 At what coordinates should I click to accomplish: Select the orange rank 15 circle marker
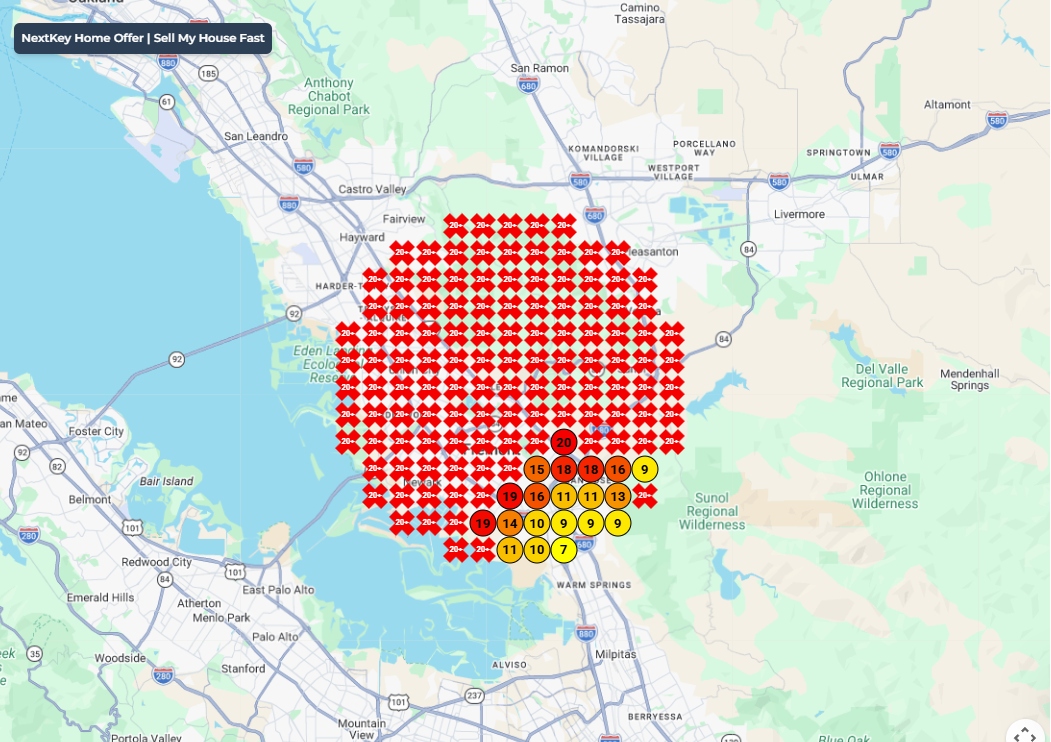pos(537,469)
